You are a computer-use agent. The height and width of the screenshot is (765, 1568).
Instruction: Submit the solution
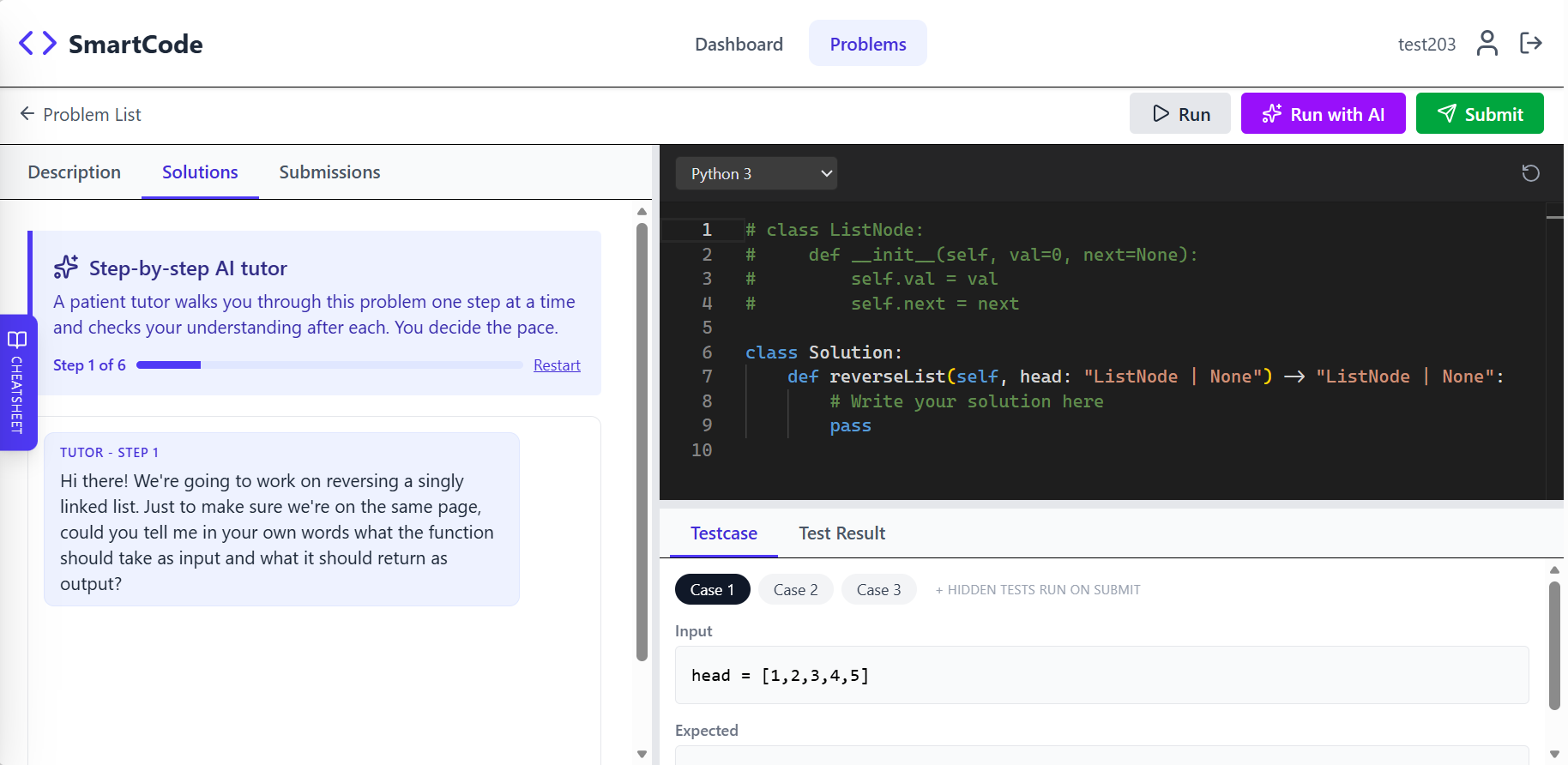pos(1480,114)
